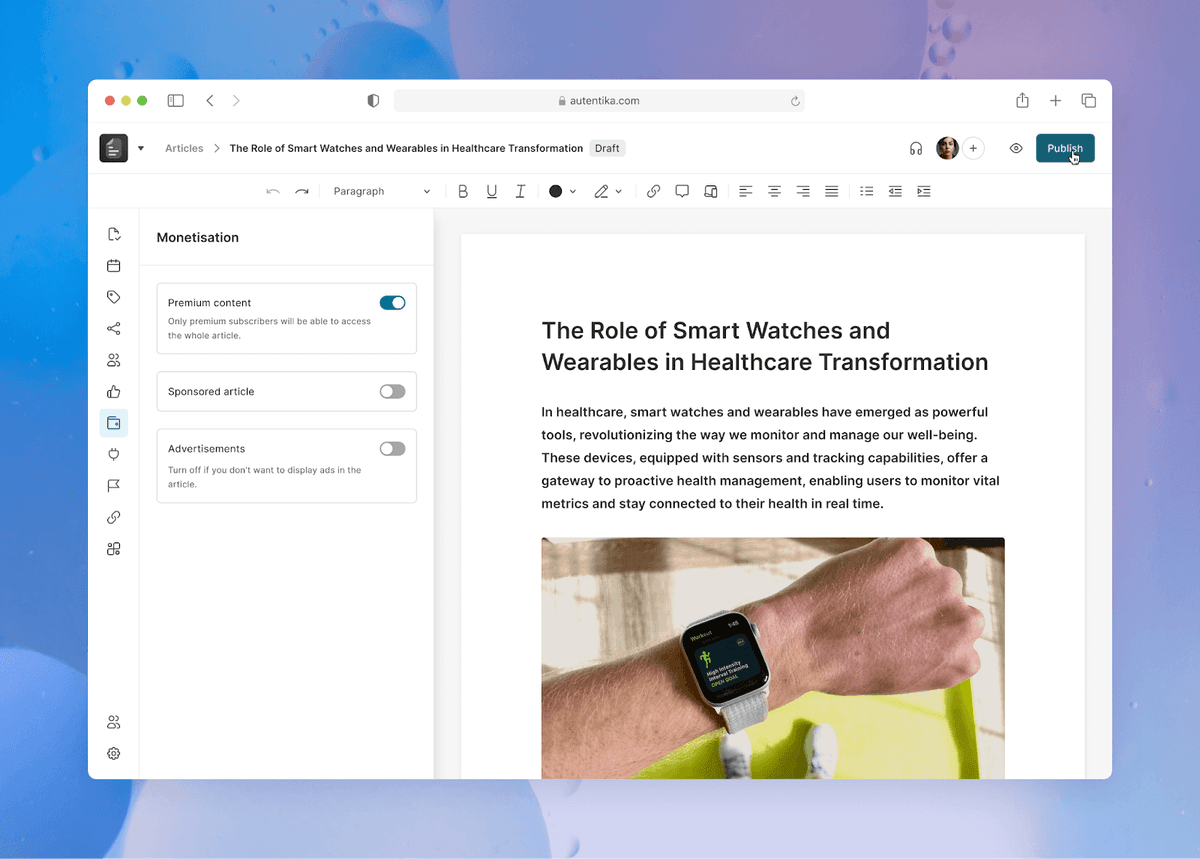The height and width of the screenshot is (859, 1200).
Task: Click the workspace logo icon
Action: (114, 148)
